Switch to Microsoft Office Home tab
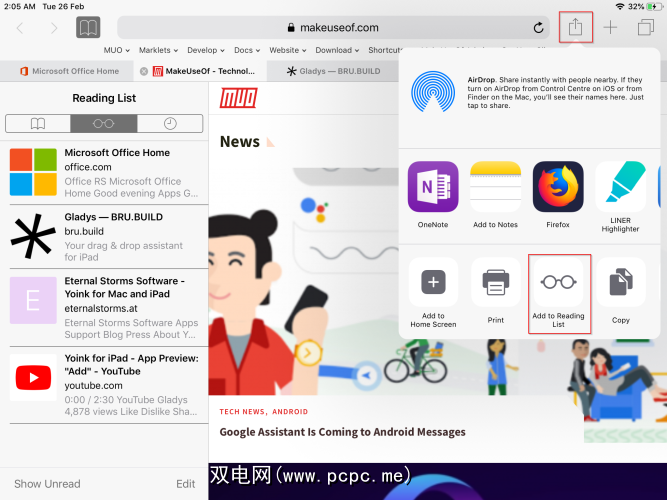The height and width of the screenshot is (500, 667). click(67, 71)
